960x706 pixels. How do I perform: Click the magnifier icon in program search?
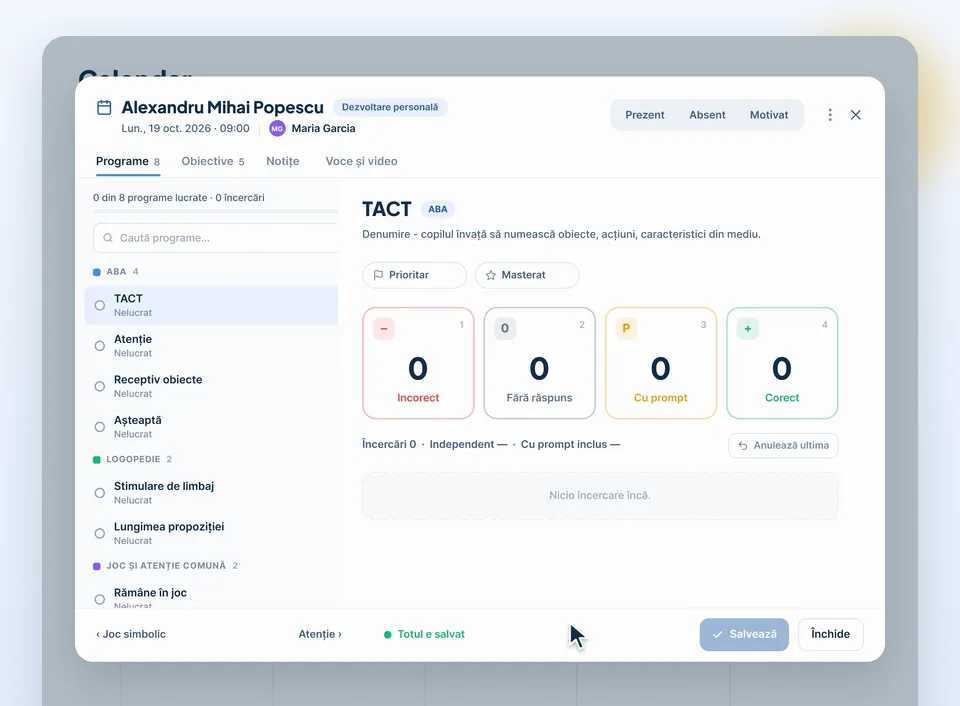pyautogui.click(x=108, y=238)
